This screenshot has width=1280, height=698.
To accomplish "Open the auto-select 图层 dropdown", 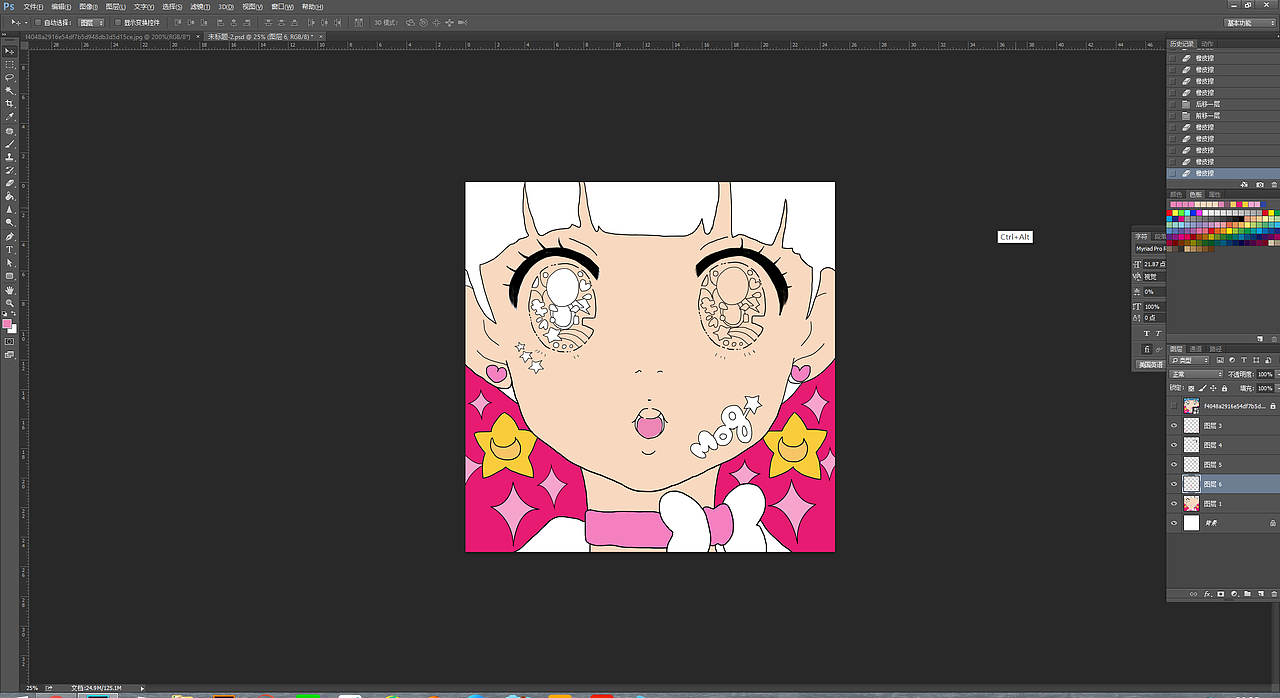I will coord(91,22).
